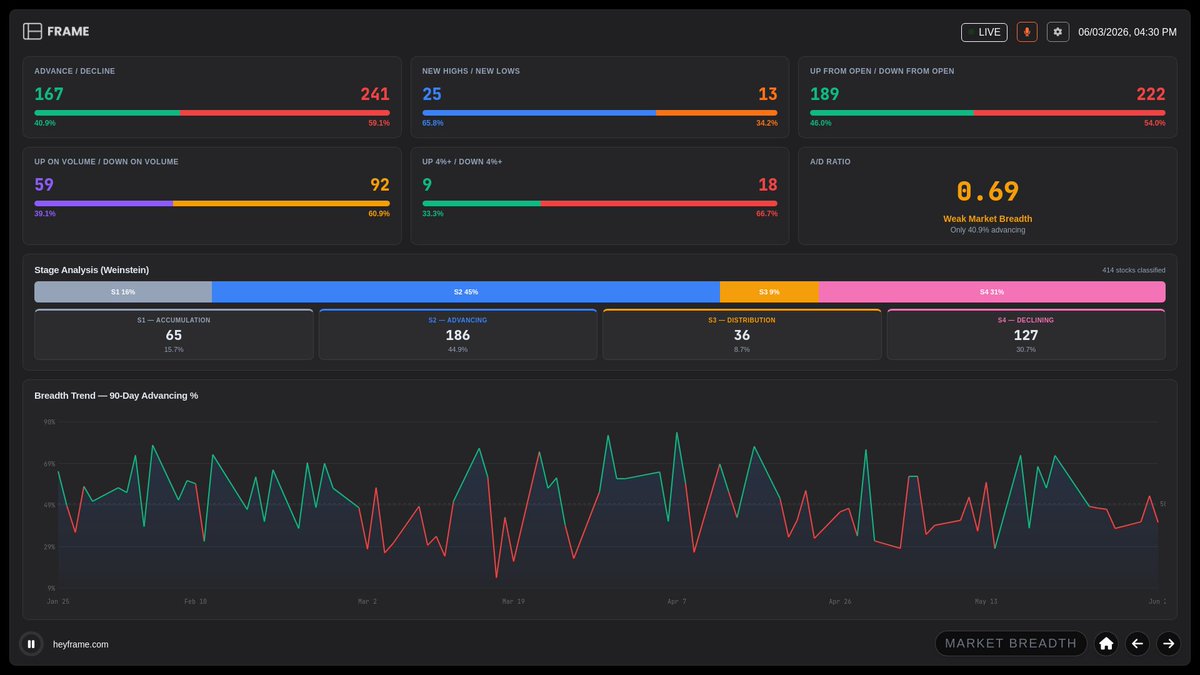This screenshot has height=675, width=1200.
Task: Select the S3 9% bar segment
Action: coord(769,292)
